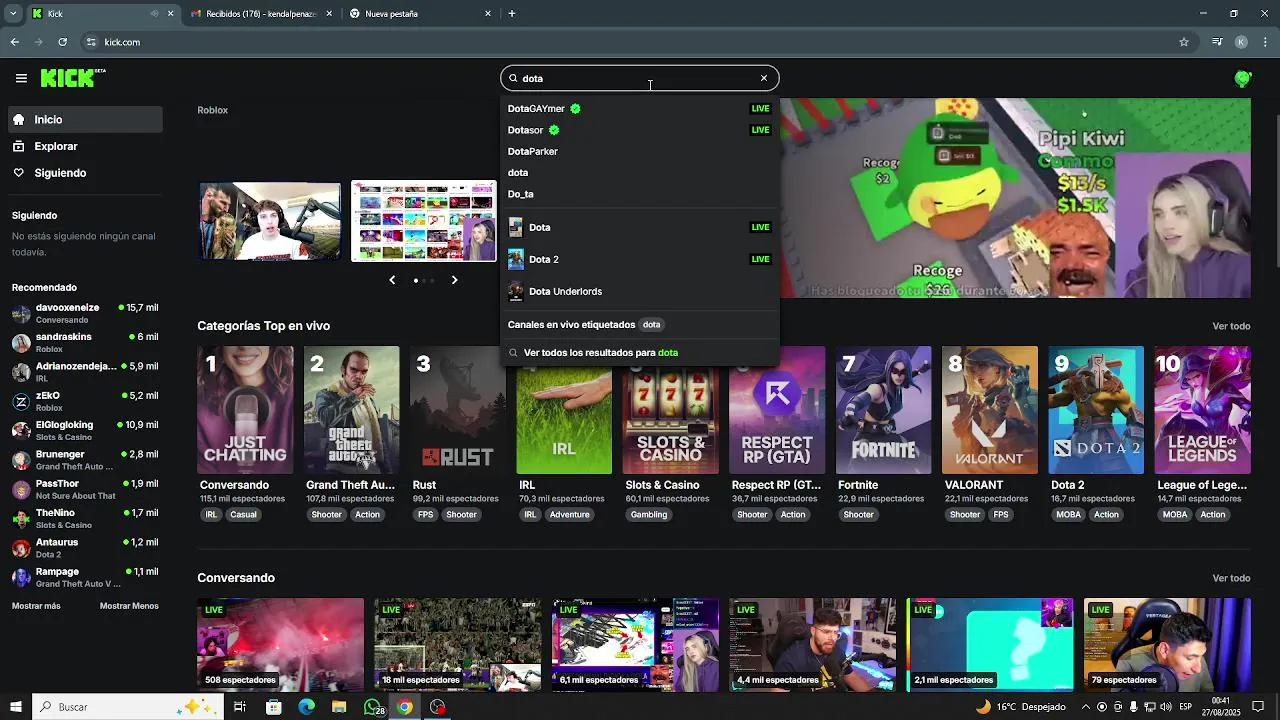Reload the page

coord(63,42)
